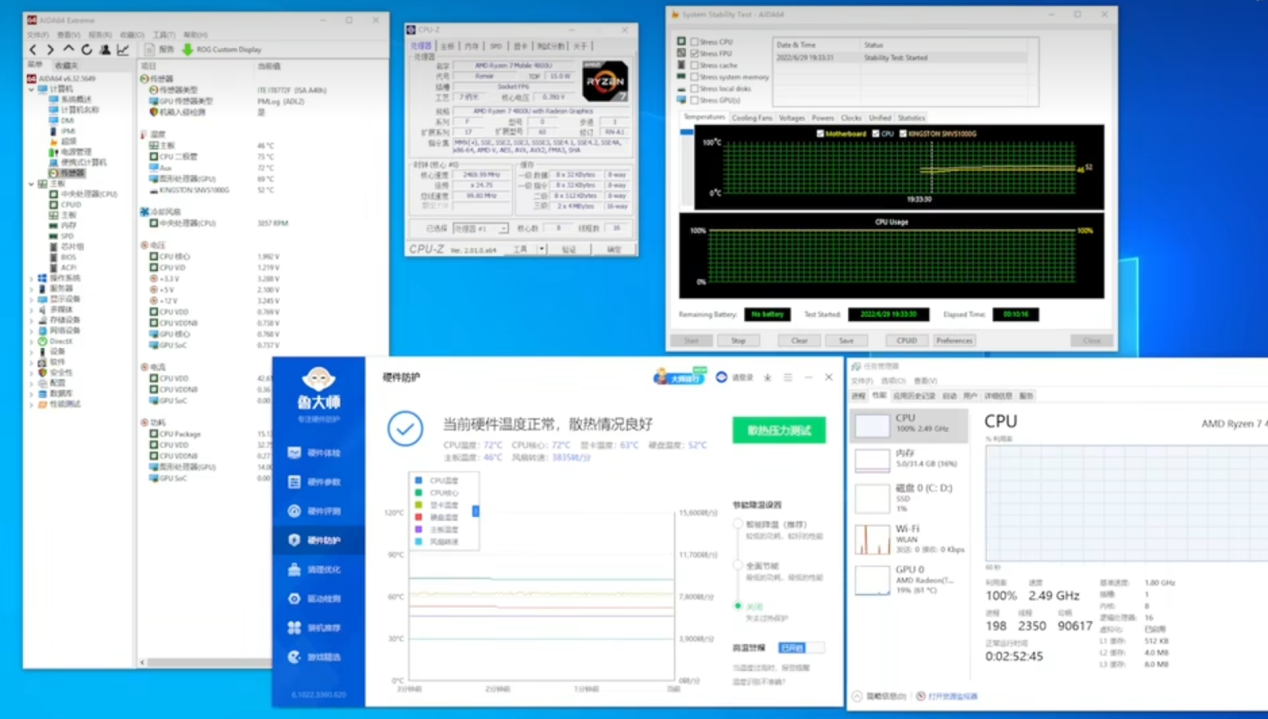Click the refresh icon in AIDA64 toolbar
1268x719 pixels.
pos(87,50)
